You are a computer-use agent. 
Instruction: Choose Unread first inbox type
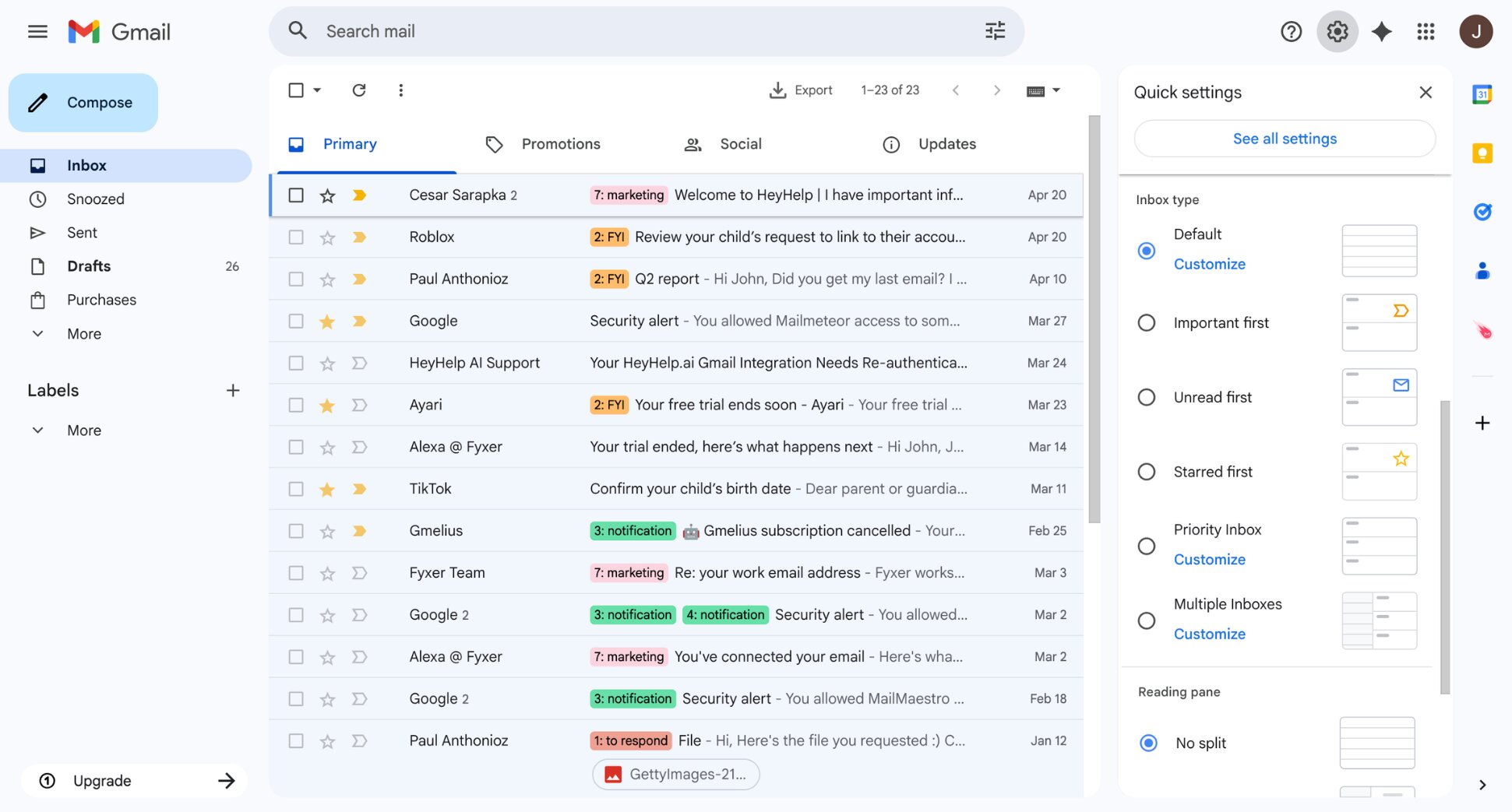click(x=1146, y=398)
